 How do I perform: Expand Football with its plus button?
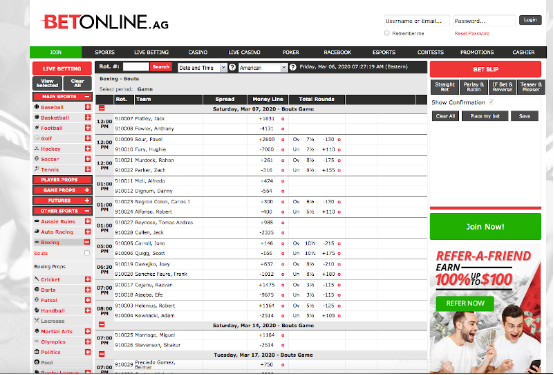[88, 128]
